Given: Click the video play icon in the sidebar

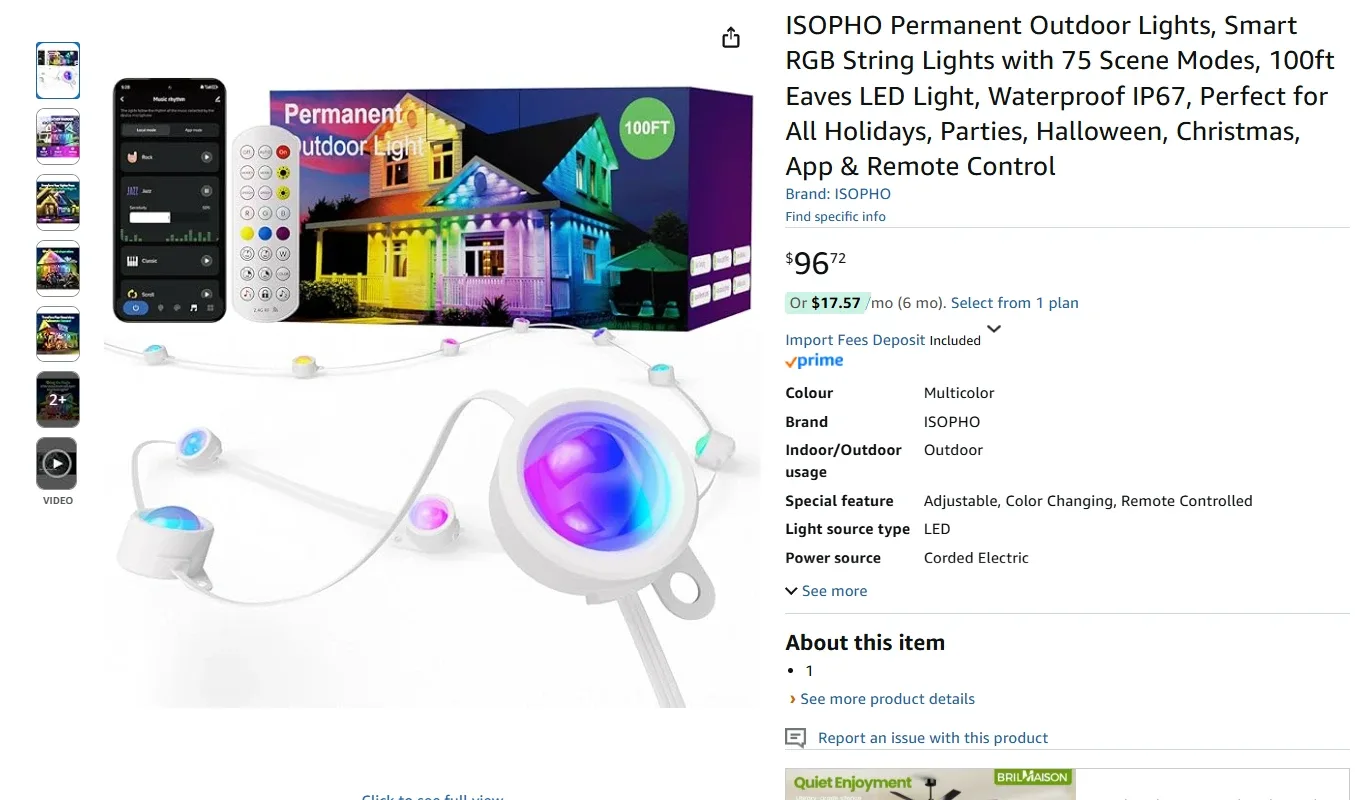Looking at the screenshot, I should [x=57, y=463].
